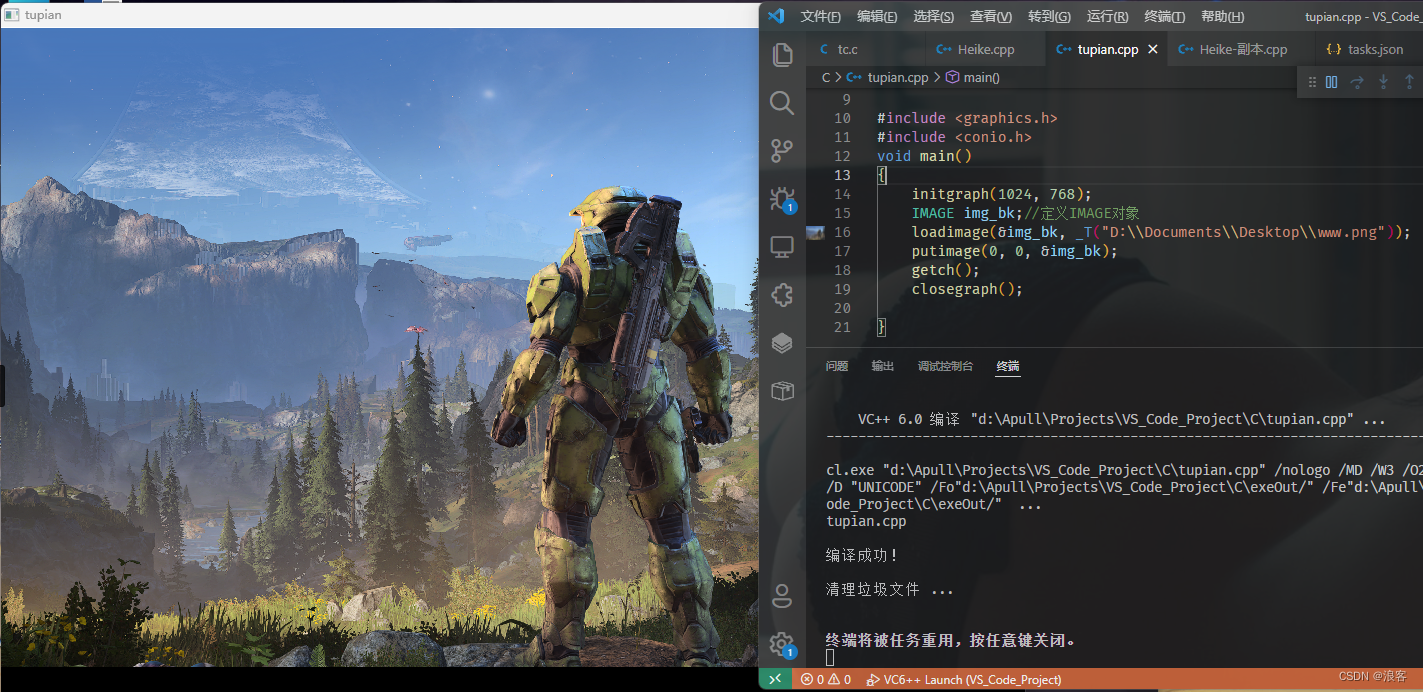This screenshot has width=1423, height=692.
Task: Open the Remote Explorer panel
Action: (782, 247)
